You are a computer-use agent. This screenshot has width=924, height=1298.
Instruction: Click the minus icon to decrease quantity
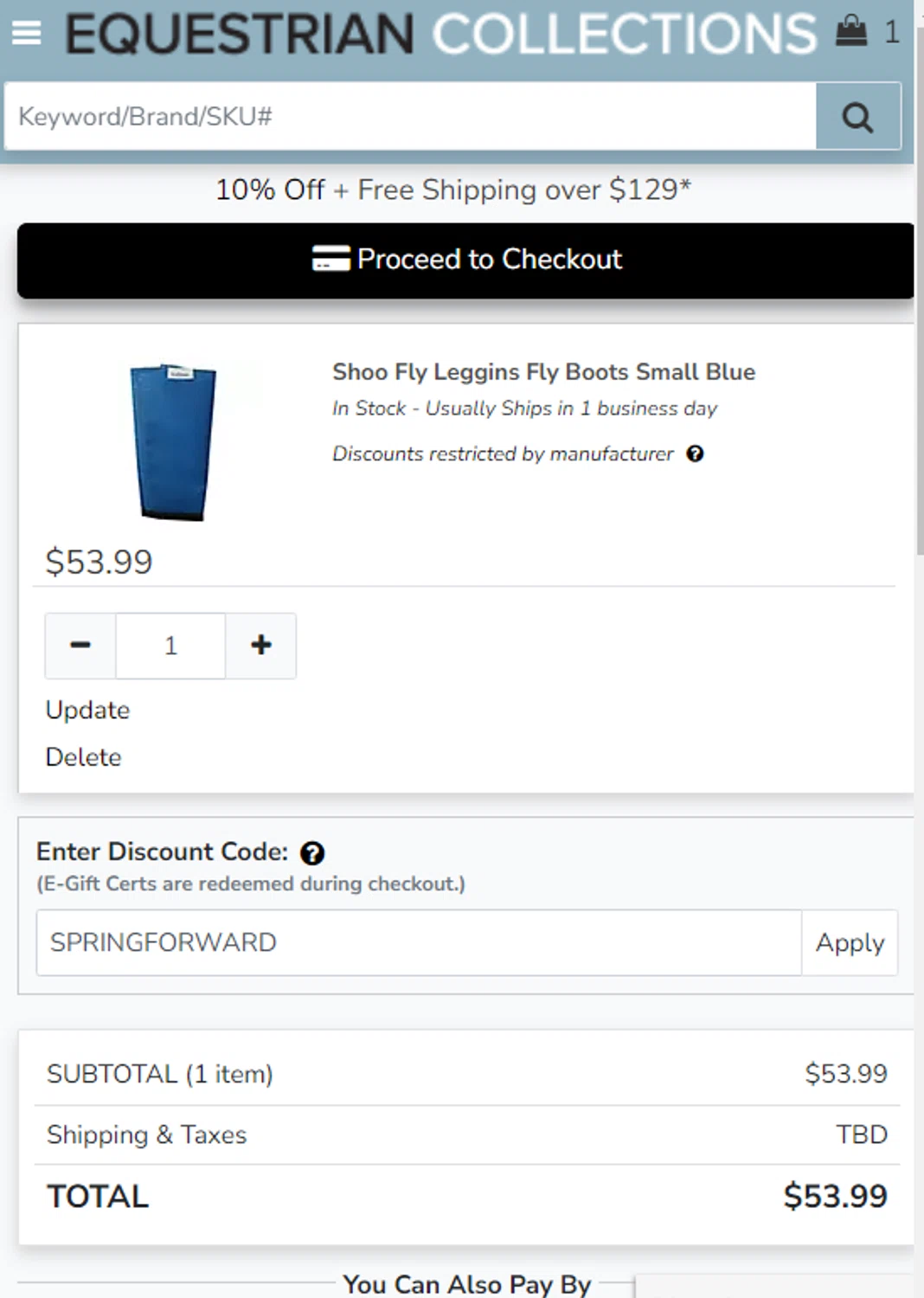pyautogui.click(x=80, y=646)
